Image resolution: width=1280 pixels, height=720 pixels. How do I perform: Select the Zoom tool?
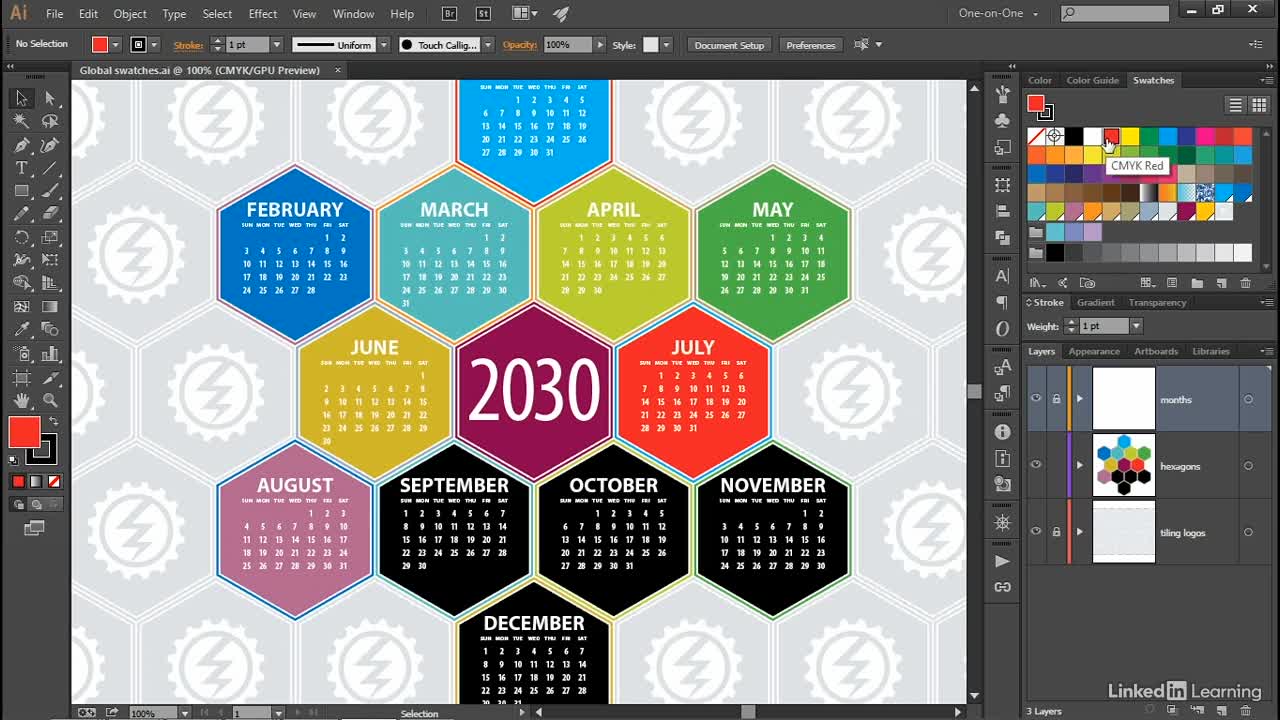[50, 400]
